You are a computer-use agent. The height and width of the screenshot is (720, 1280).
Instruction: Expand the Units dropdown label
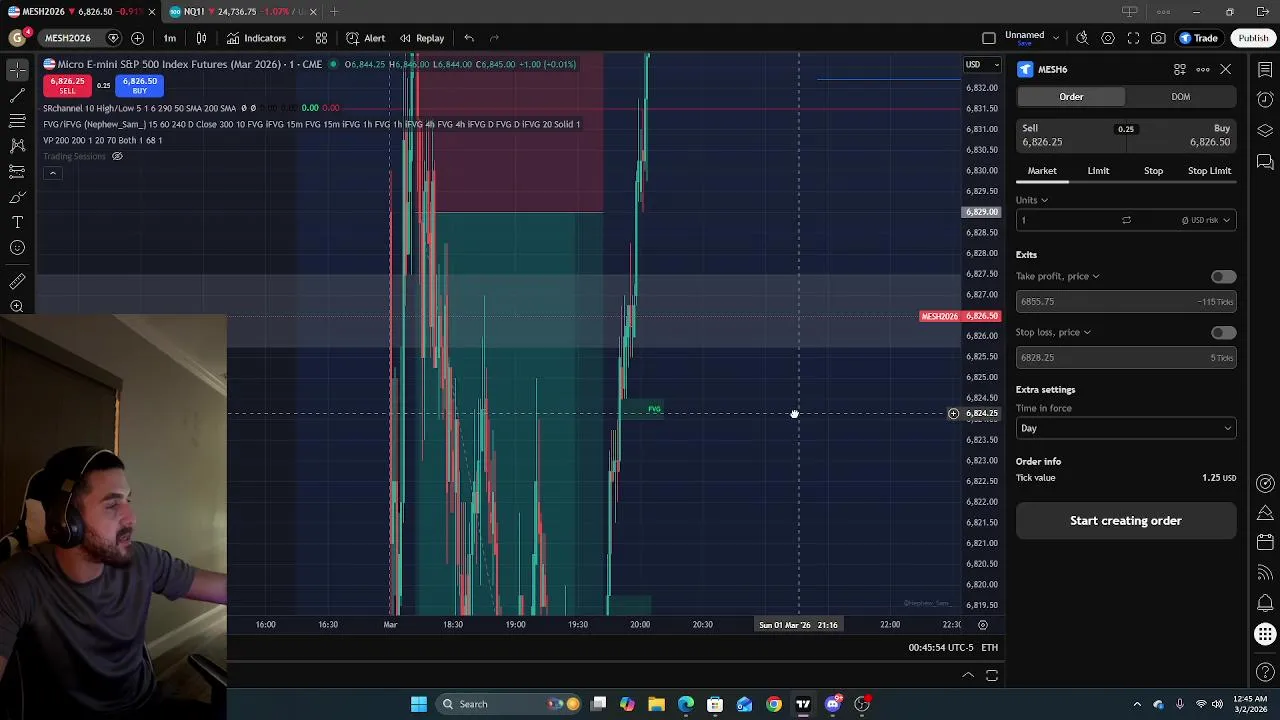click(1031, 200)
